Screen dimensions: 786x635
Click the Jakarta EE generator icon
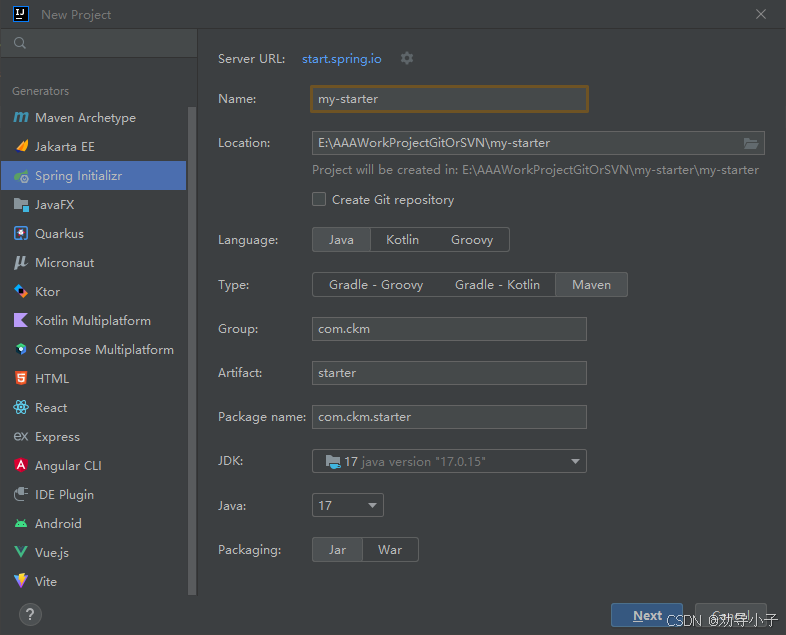tap(21, 146)
